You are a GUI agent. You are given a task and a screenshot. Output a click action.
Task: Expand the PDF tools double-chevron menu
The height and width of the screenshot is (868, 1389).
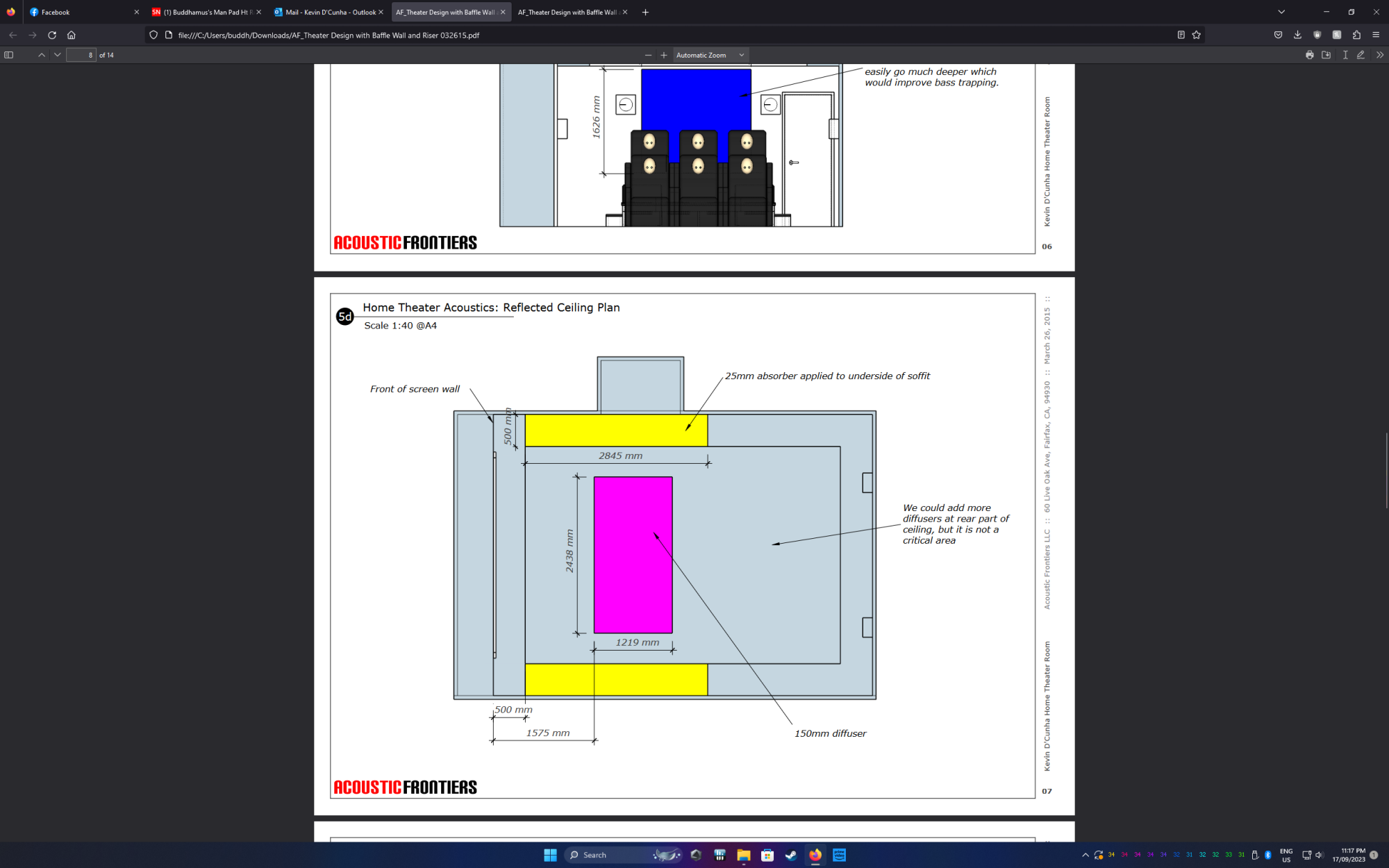1379,55
